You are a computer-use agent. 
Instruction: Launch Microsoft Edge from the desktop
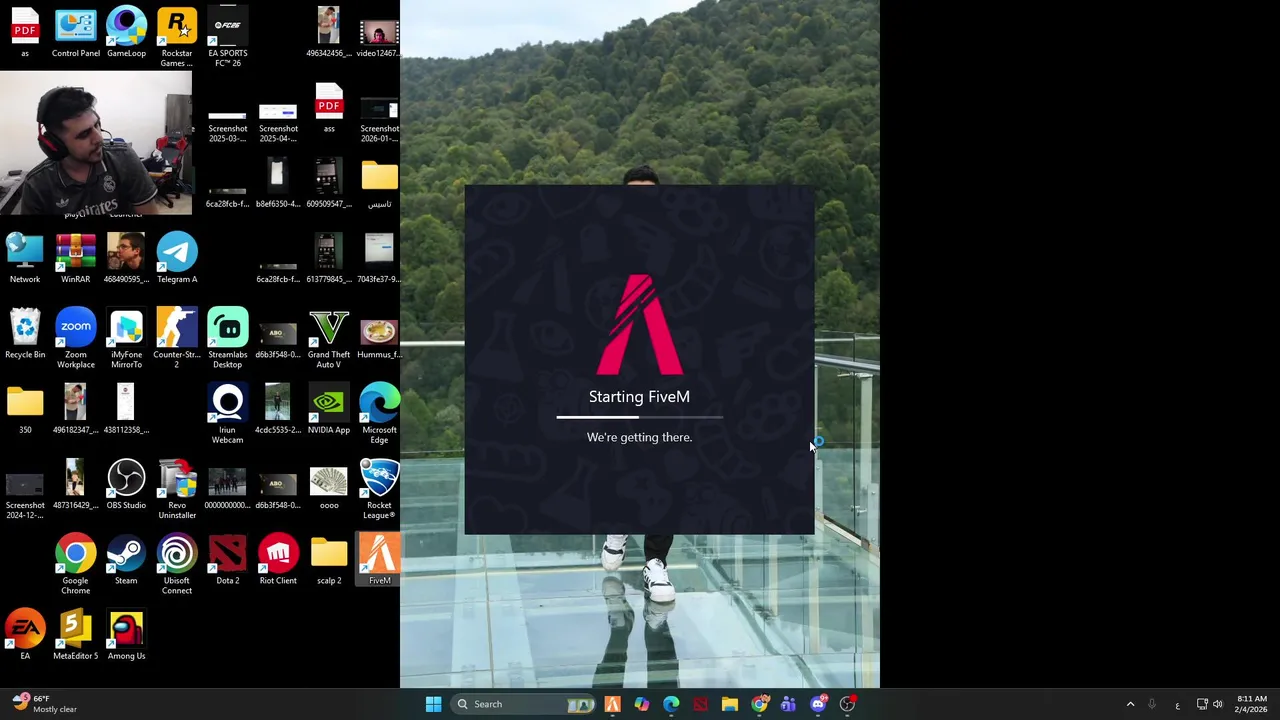(x=380, y=413)
